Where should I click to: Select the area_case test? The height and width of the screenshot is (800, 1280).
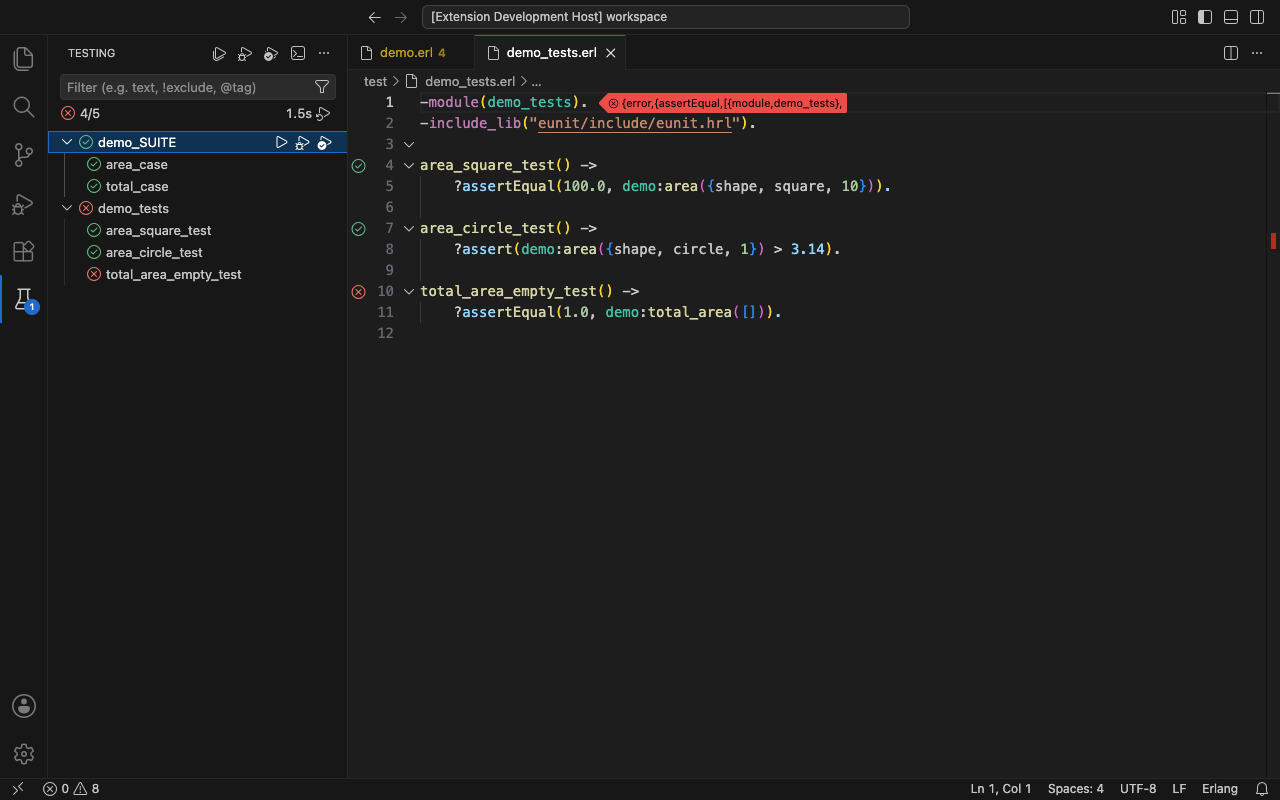pos(137,165)
